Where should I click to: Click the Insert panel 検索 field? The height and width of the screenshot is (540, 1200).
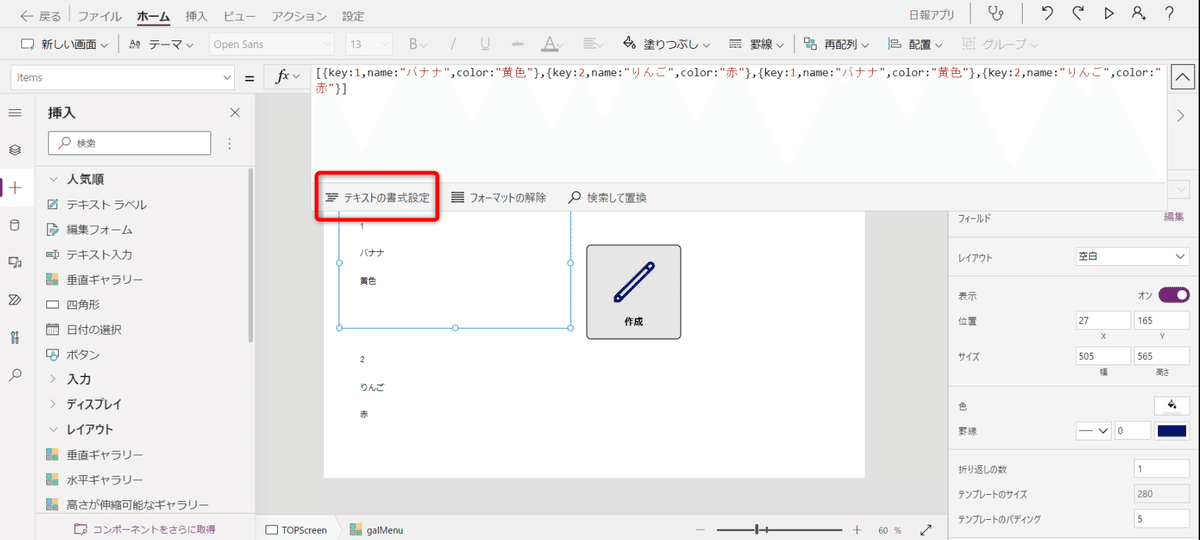coord(129,144)
